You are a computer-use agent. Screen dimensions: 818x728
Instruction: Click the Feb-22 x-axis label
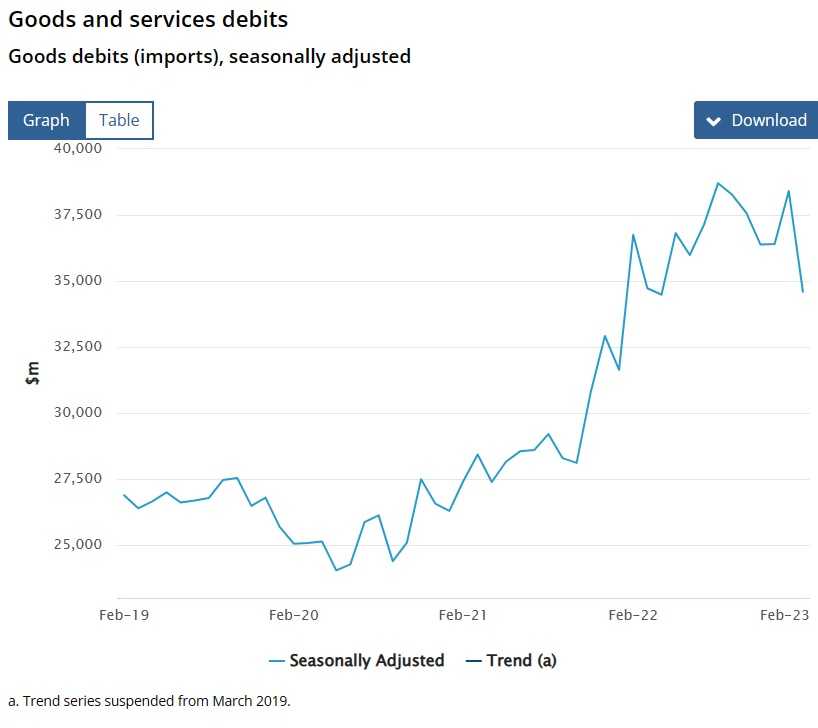click(x=632, y=615)
